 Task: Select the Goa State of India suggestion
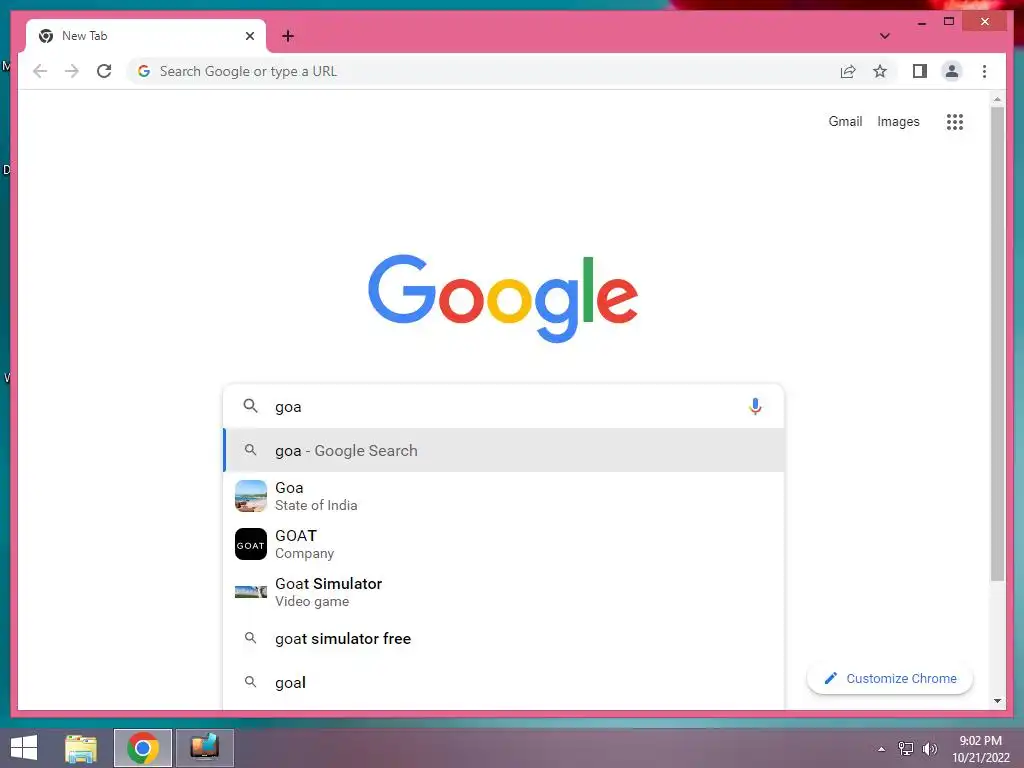tap(503, 496)
